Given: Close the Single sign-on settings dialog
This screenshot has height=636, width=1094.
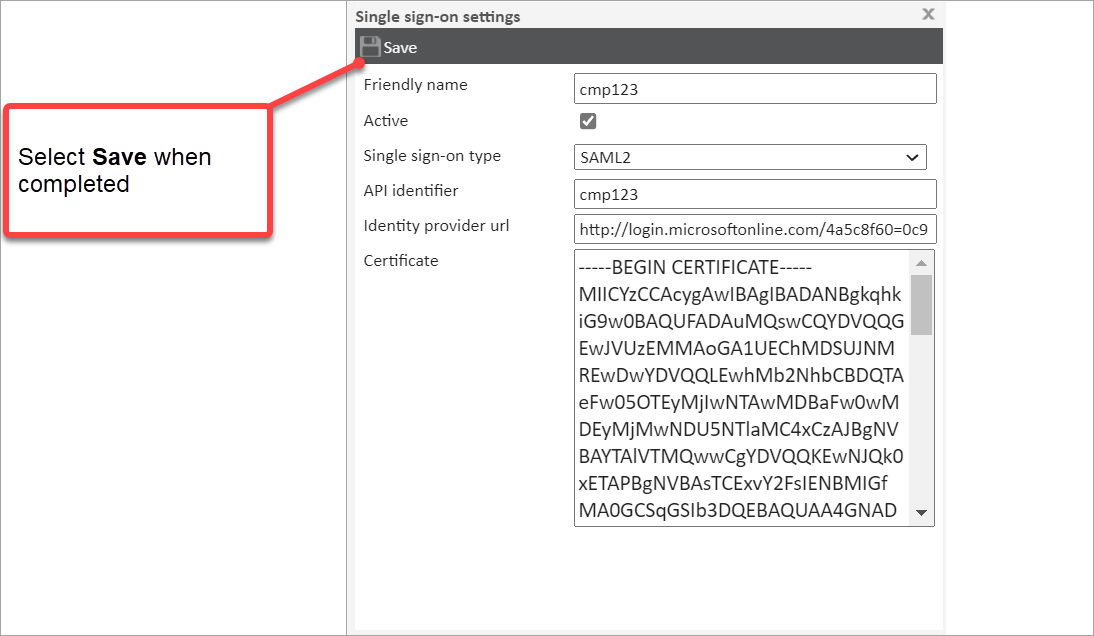Looking at the screenshot, I should tap(928, 14).
